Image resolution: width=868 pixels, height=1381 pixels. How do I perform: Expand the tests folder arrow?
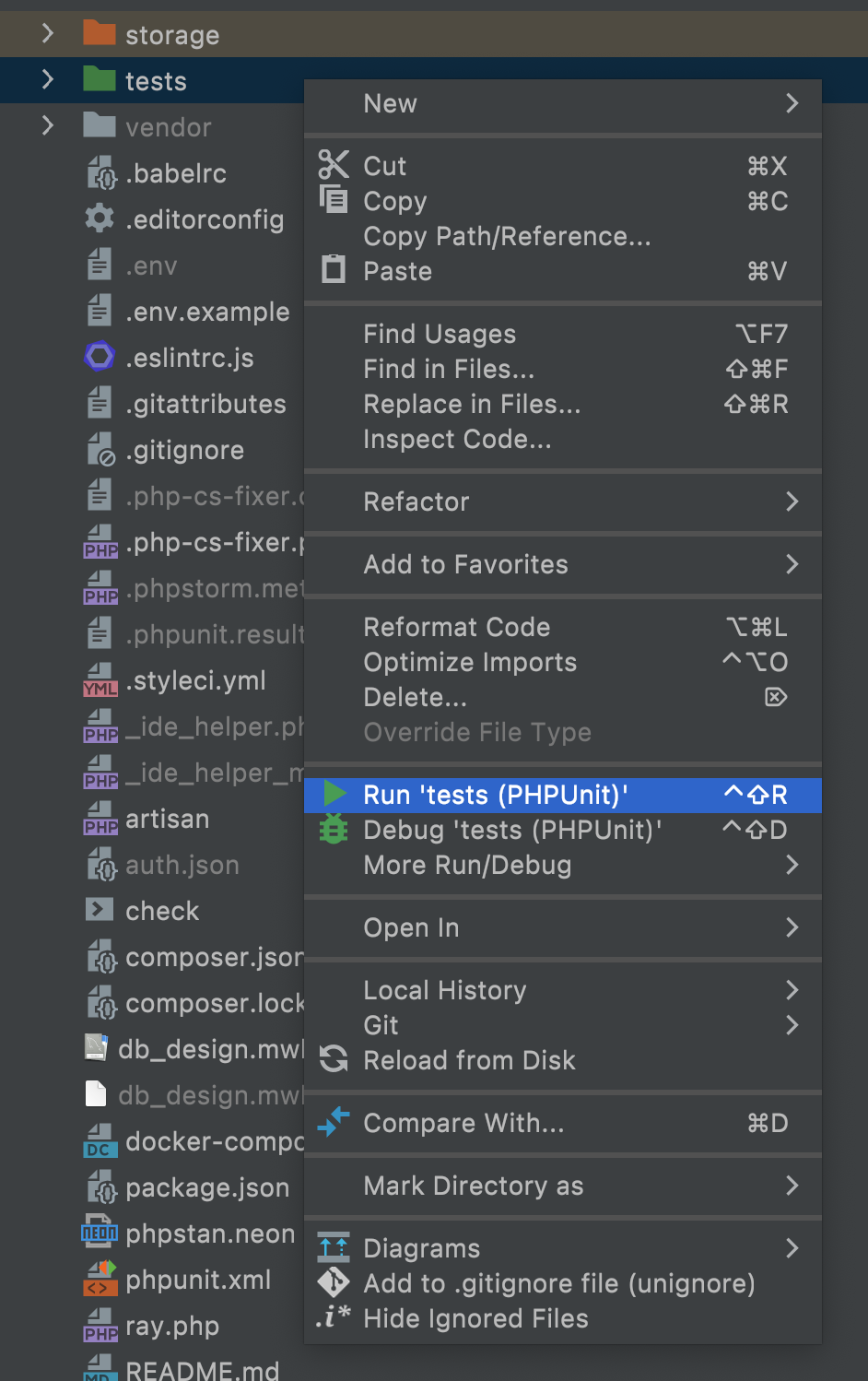pyautogui.click(x=48, y=80)
